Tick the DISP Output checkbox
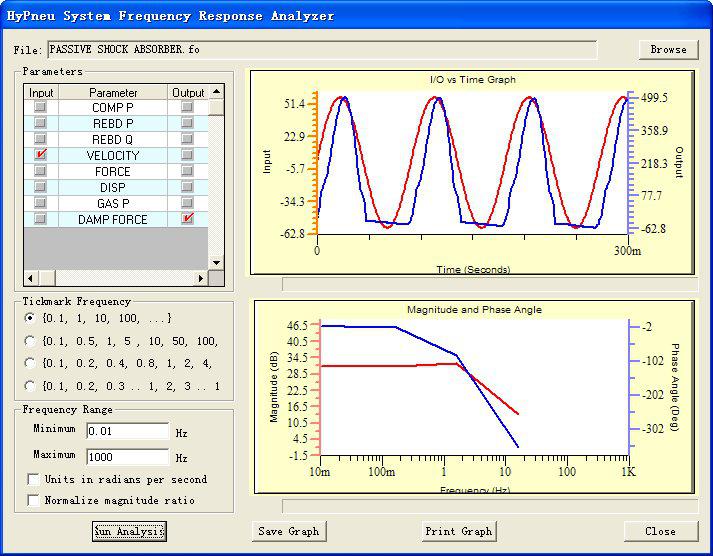This screenshot has height=556, width=713. [187, 187]
